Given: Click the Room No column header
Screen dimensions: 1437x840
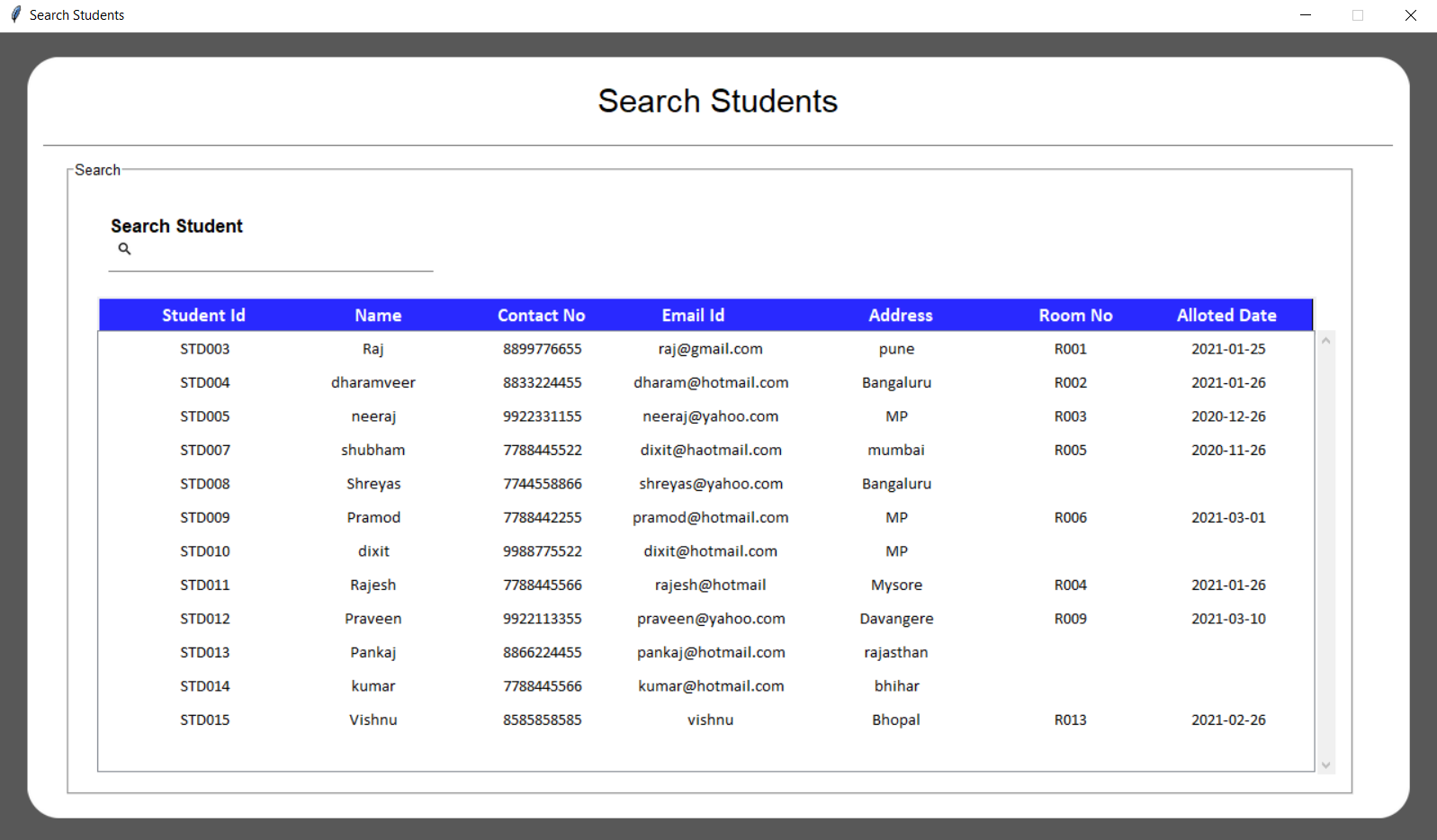Looking at the screenshot, I should click(x=1075, y=316).
